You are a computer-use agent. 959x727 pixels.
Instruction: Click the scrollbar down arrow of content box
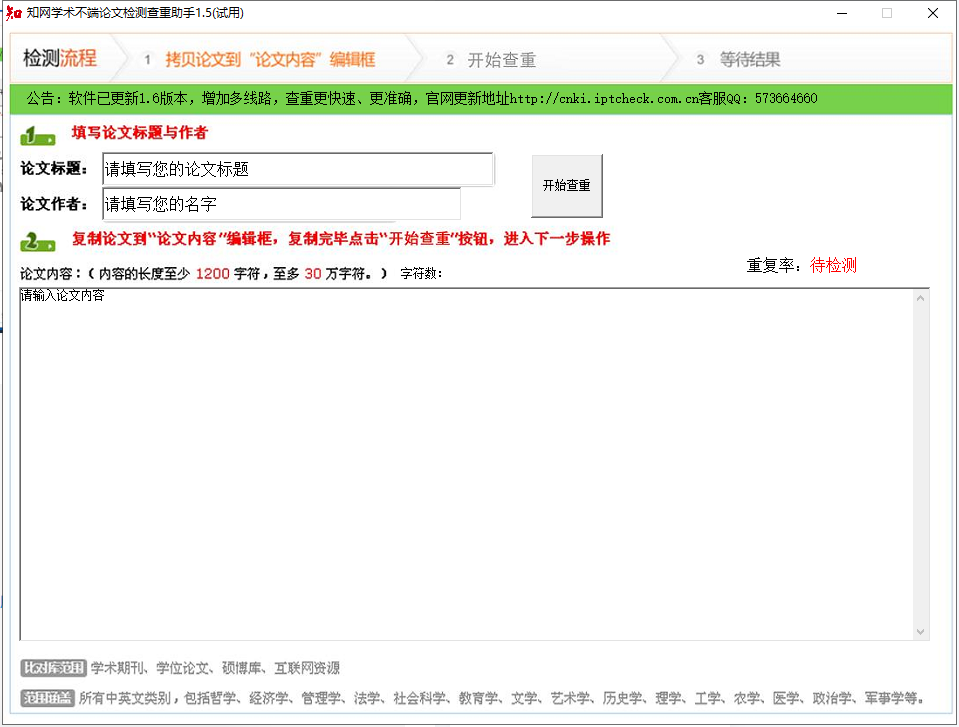pos(920,632)
